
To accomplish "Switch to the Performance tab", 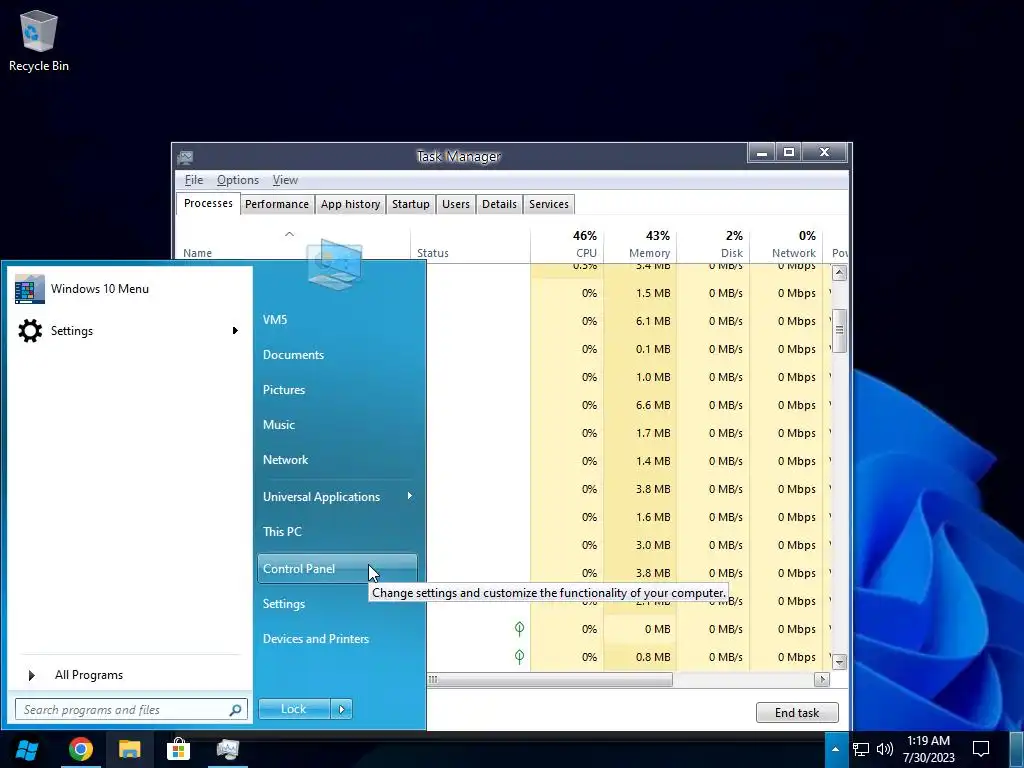I will 277,204.
